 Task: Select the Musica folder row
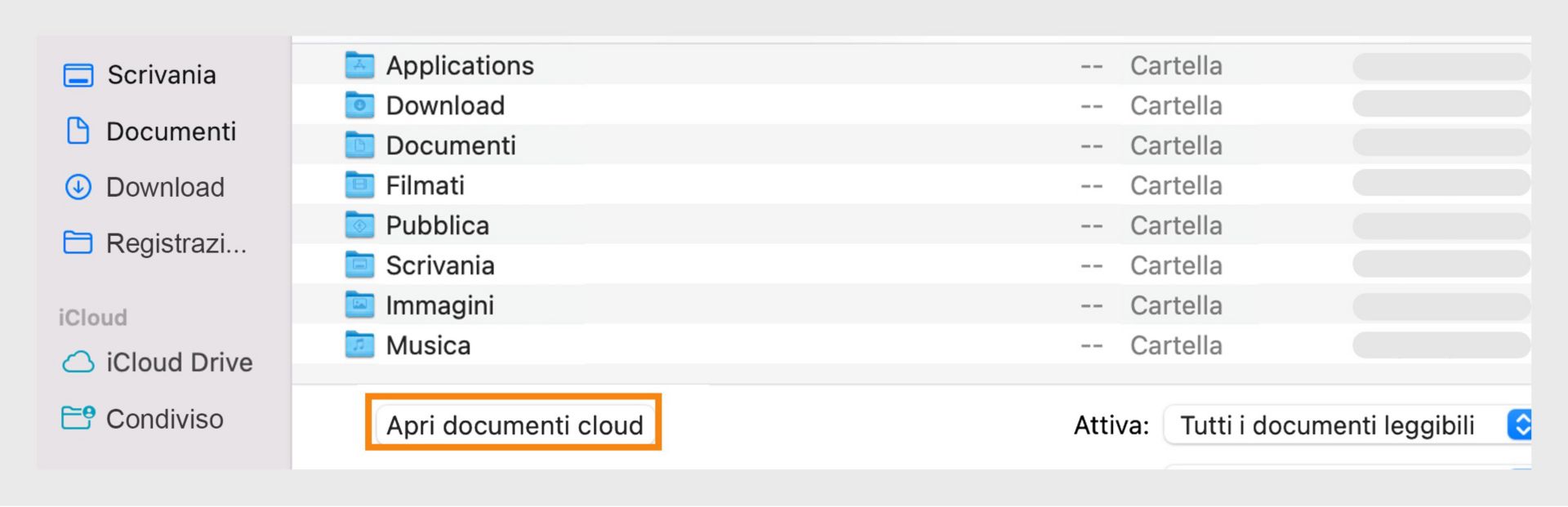(428, 345)
